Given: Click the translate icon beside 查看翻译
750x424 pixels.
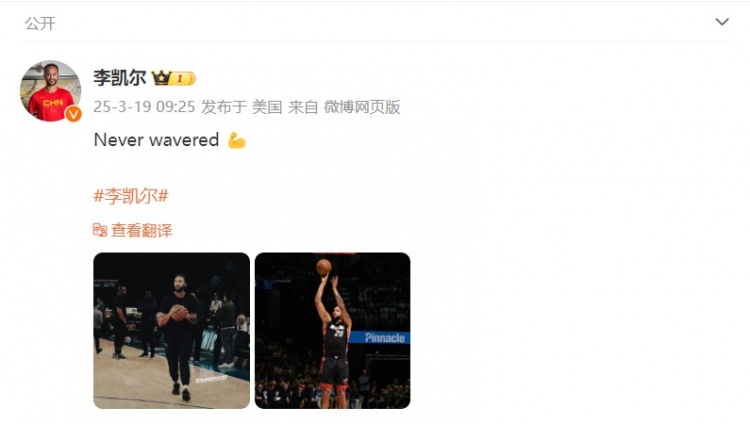Looking at the screenshot, I should pyautogui.click(x=99, y=230).
